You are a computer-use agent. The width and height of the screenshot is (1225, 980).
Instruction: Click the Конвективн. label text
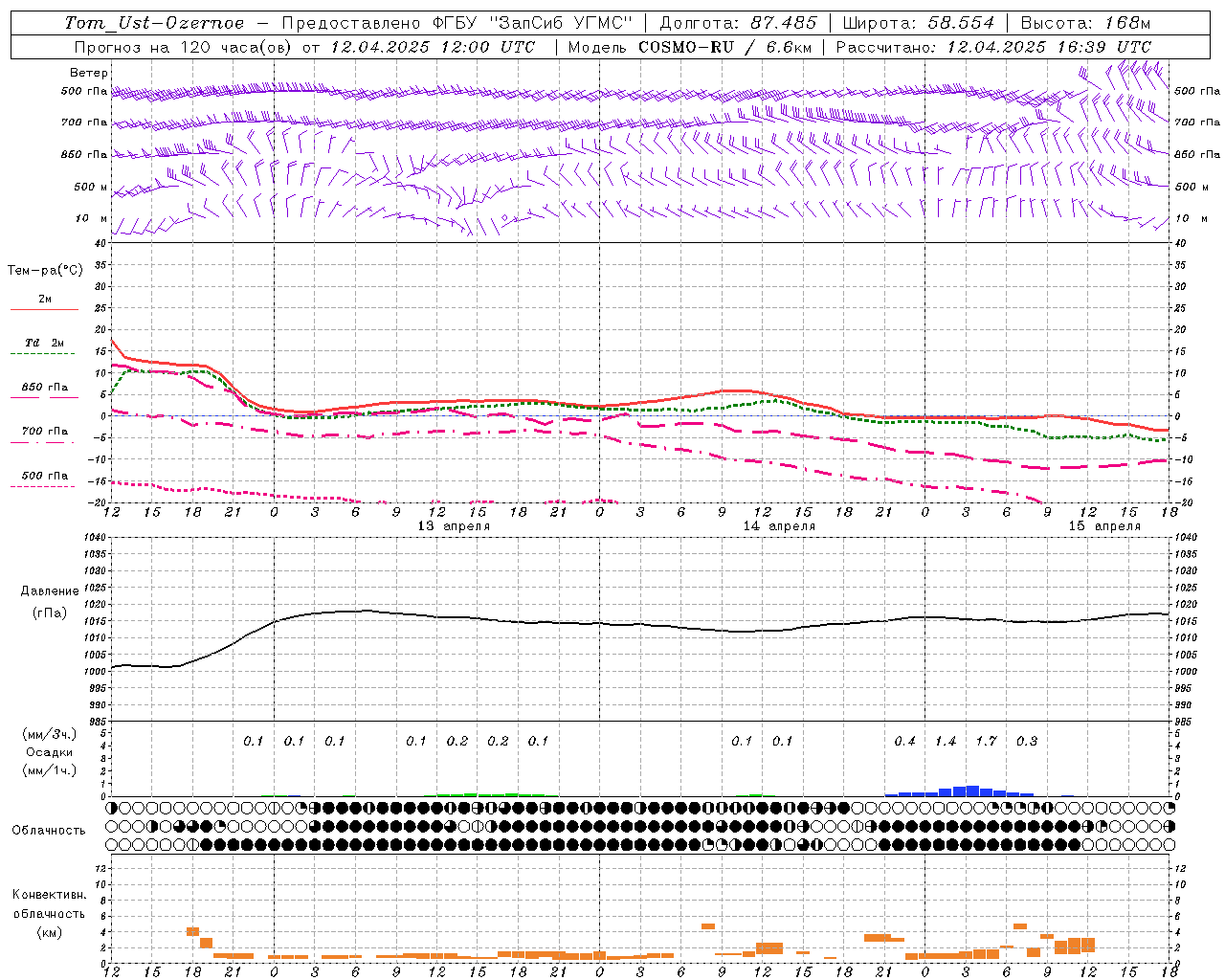click(49, 895)
